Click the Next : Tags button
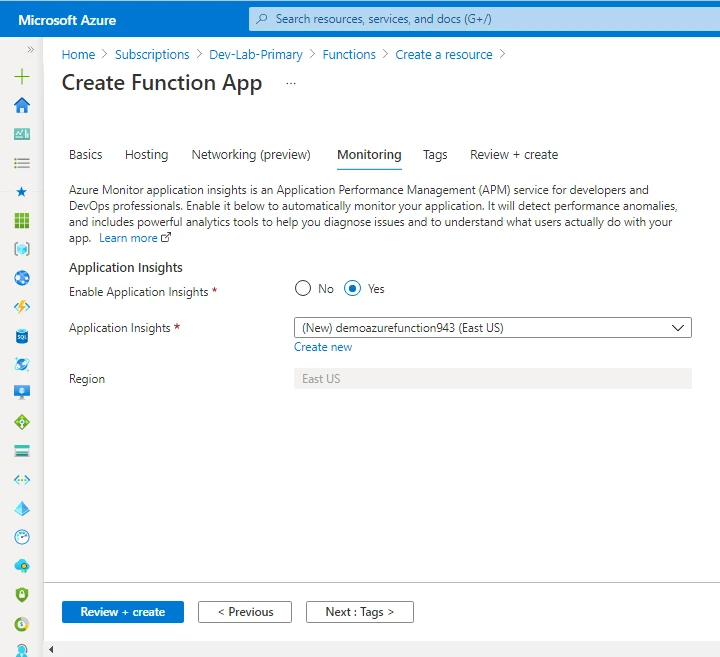This screenshot has width=720, height=657. click(360, 612)
